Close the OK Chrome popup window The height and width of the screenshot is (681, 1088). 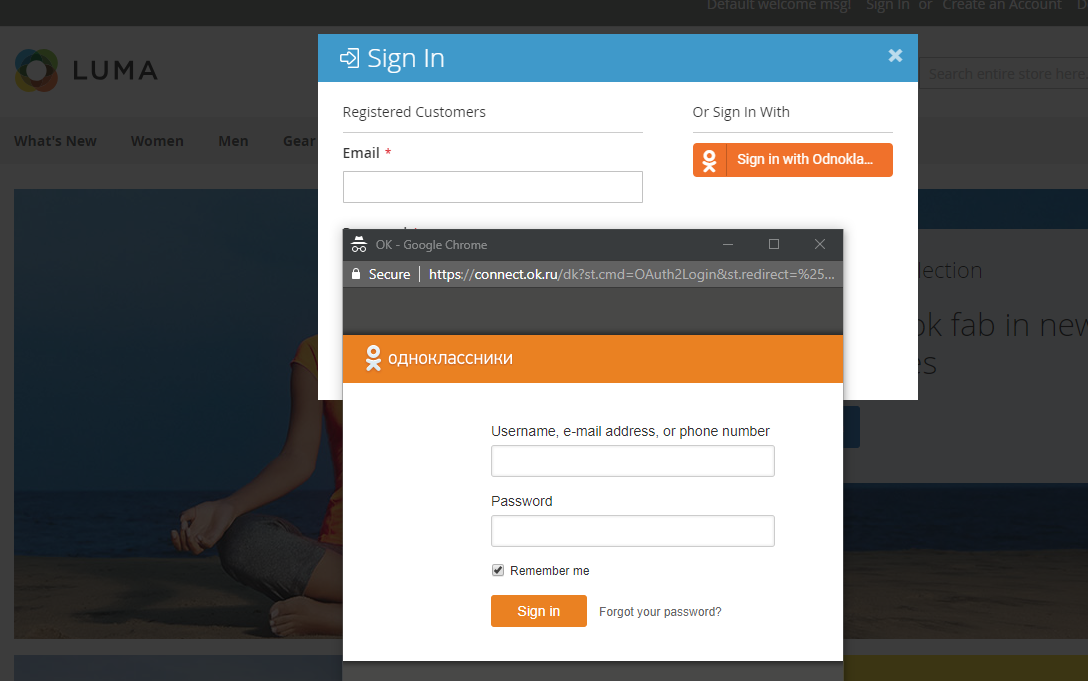click(x=820, y=245)
